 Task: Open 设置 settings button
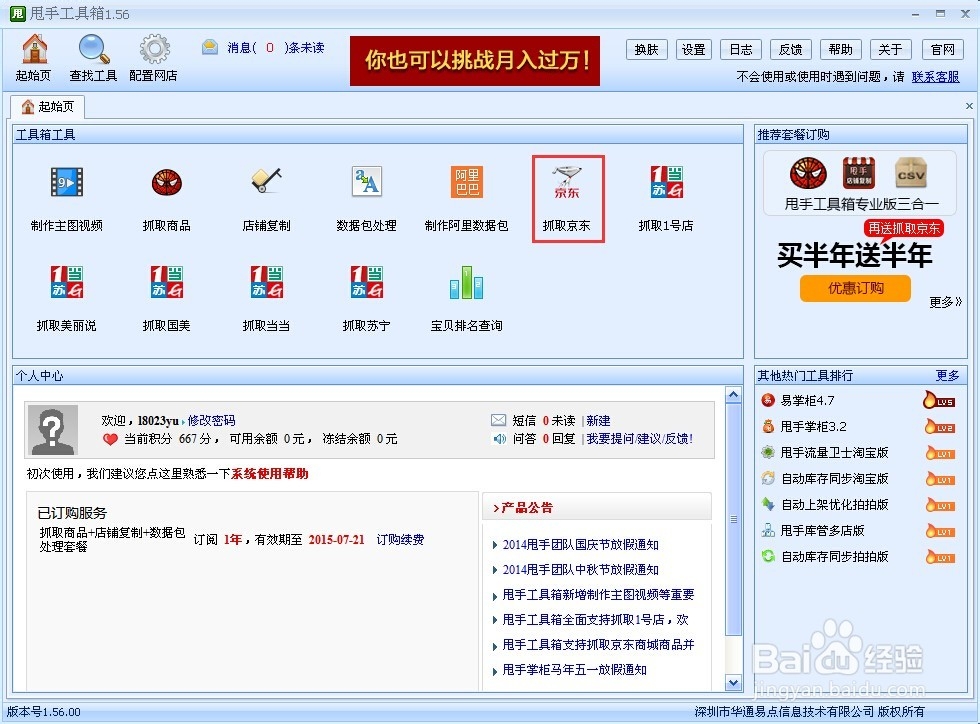coord(694,49)
